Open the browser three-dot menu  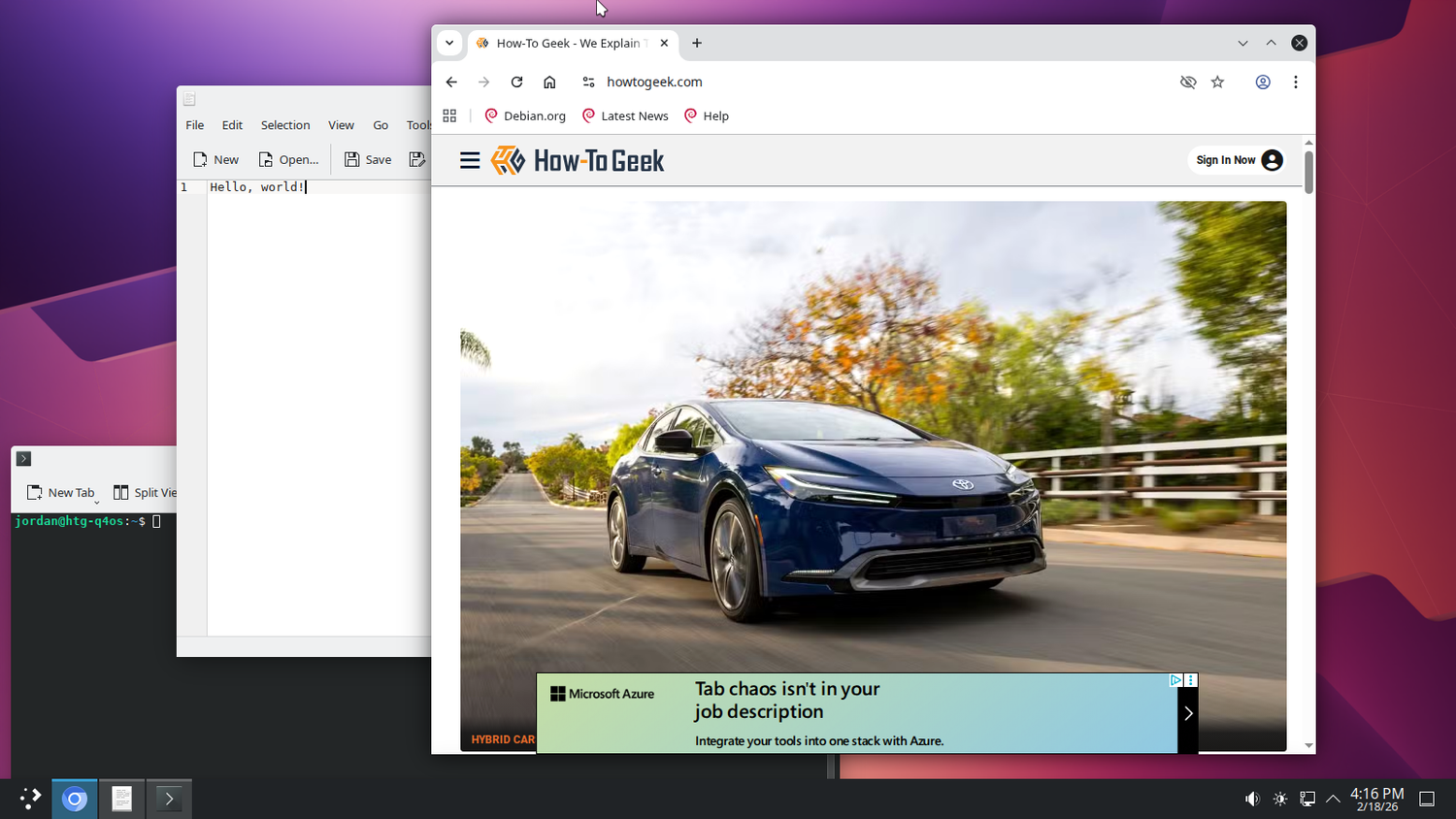click(1296, 82)
